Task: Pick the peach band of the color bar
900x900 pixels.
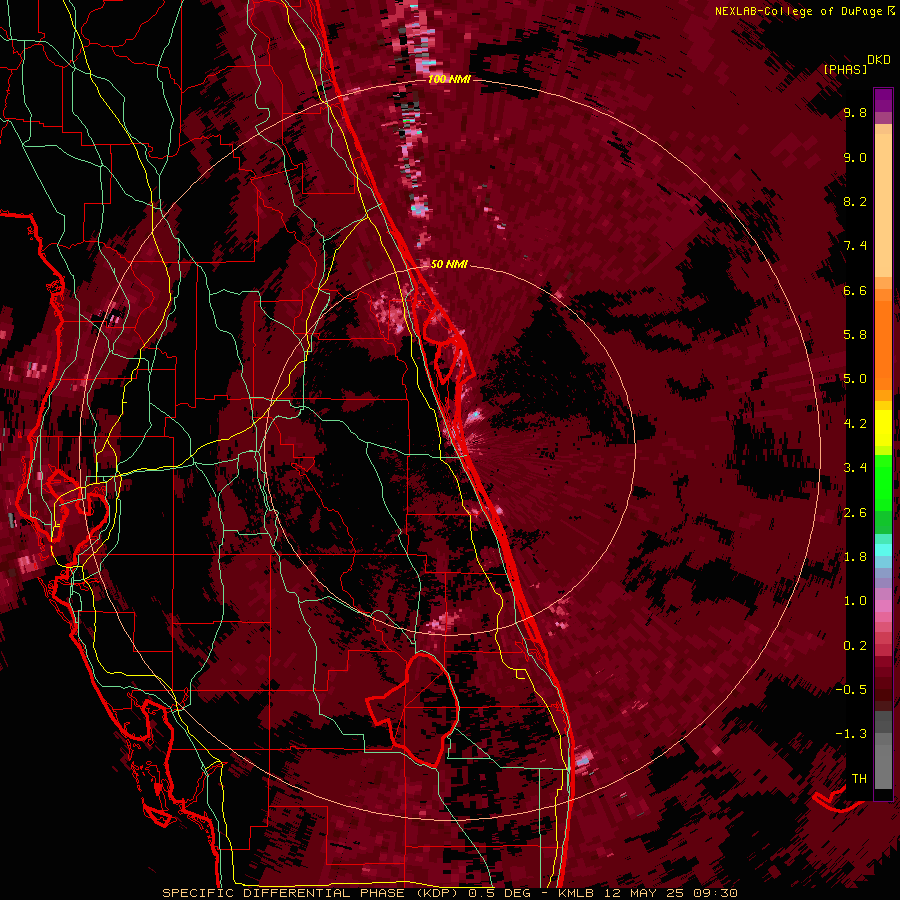Action: click(883, 205)
